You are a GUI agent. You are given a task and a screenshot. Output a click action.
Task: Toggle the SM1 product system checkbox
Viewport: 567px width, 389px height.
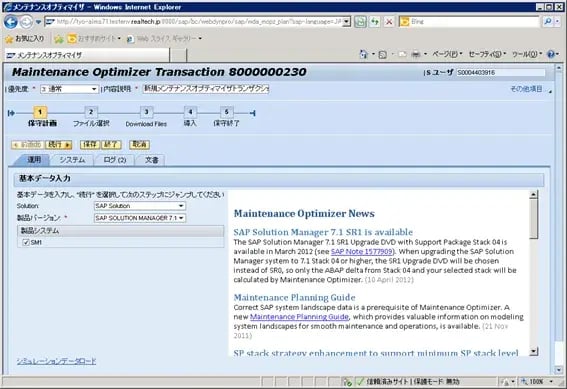(26, 243)
